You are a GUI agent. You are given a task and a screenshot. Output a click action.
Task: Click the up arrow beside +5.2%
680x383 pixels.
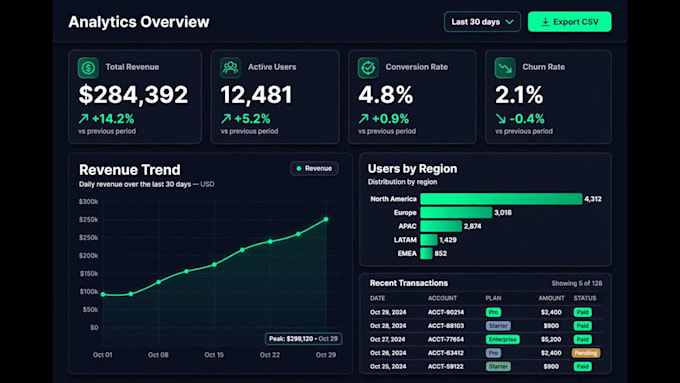pyautogui.click(x=226, y=118)
